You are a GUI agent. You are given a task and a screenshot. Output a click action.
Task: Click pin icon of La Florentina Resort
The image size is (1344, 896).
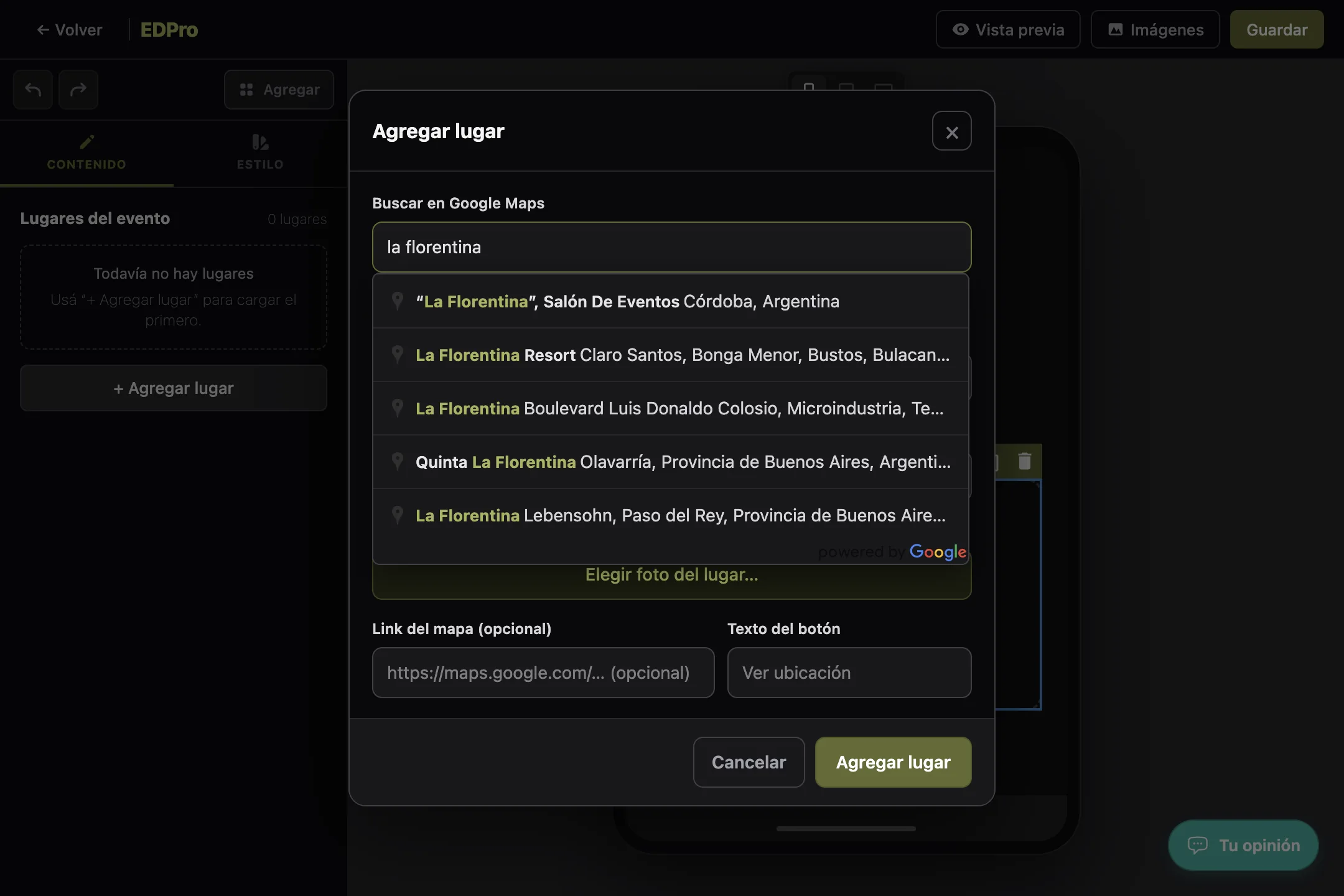[397, 355]
